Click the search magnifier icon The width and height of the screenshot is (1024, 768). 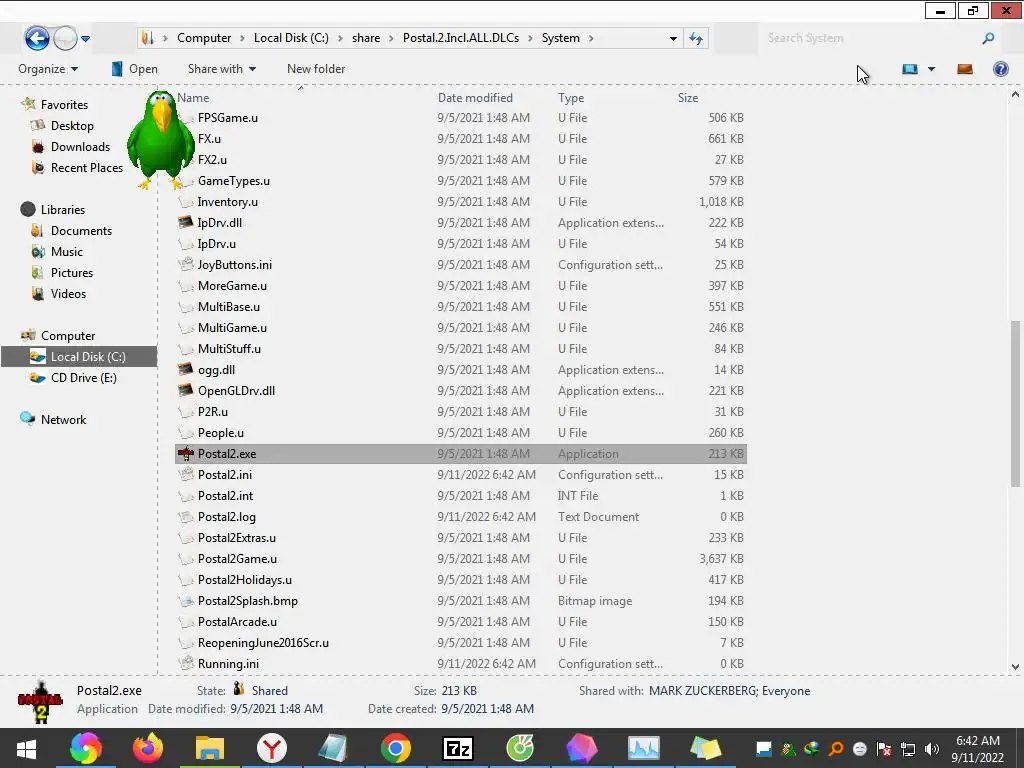click(988, 39)
